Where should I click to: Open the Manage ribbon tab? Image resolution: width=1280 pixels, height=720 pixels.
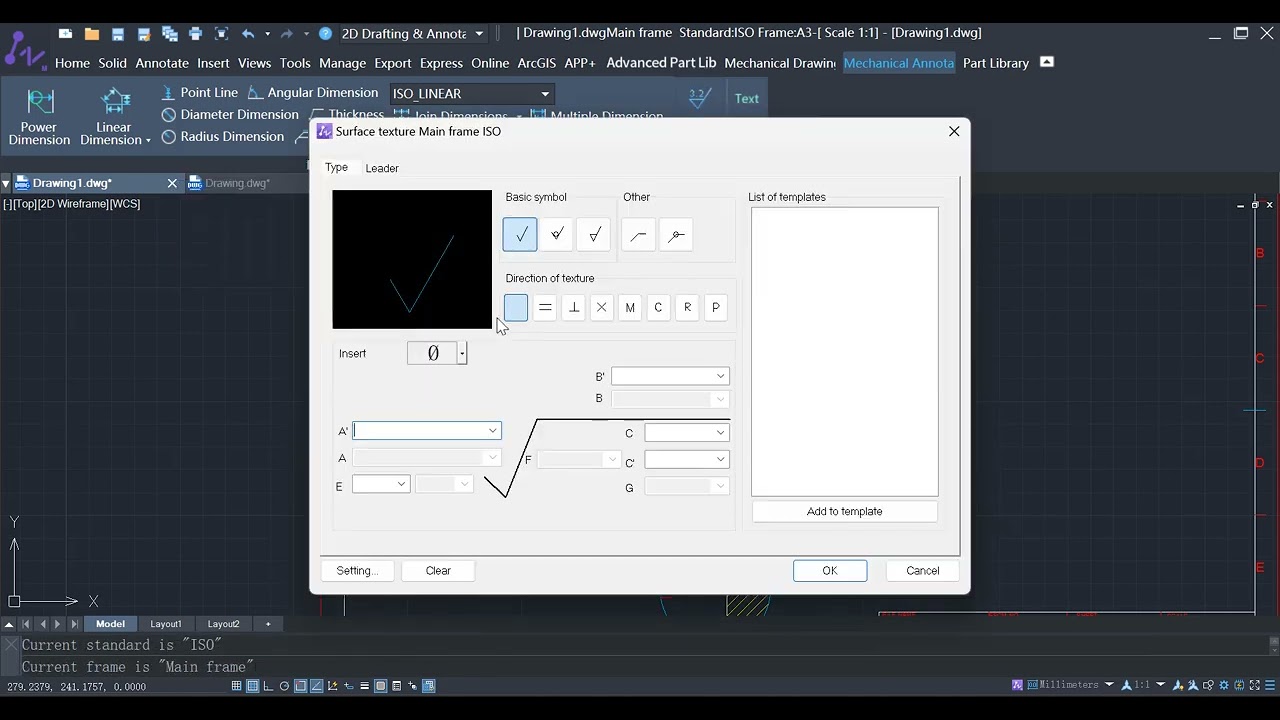pyautogui.click(x=343, y=63)
